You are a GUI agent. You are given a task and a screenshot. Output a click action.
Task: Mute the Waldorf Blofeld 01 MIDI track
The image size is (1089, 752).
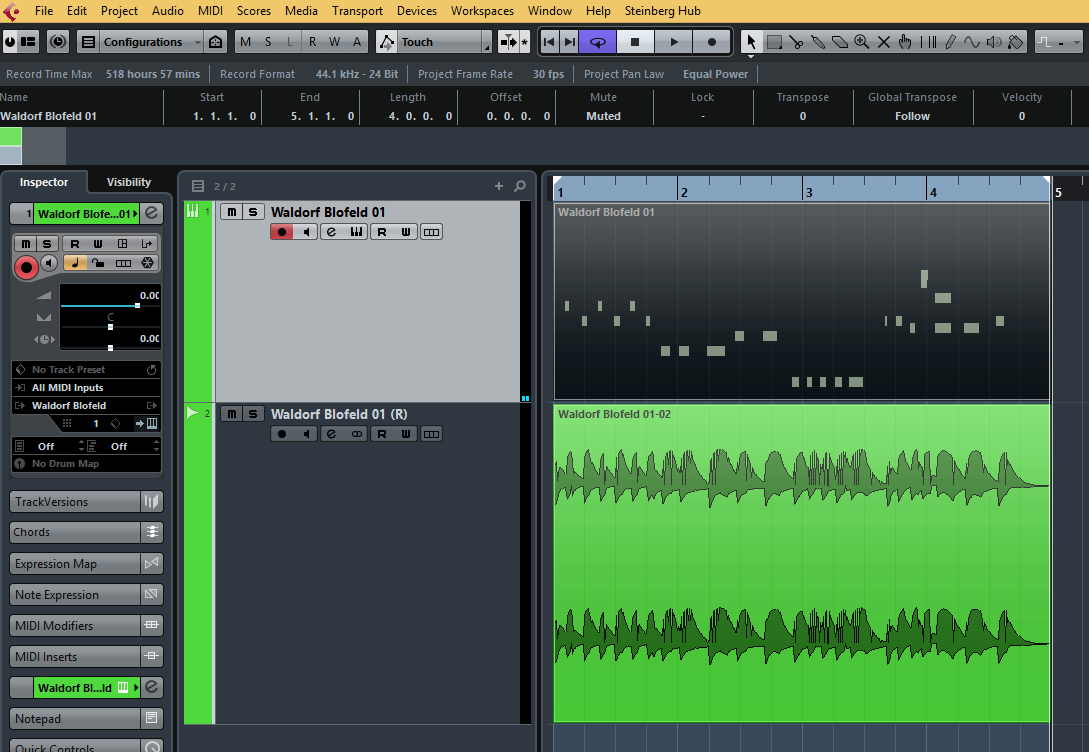231,212
